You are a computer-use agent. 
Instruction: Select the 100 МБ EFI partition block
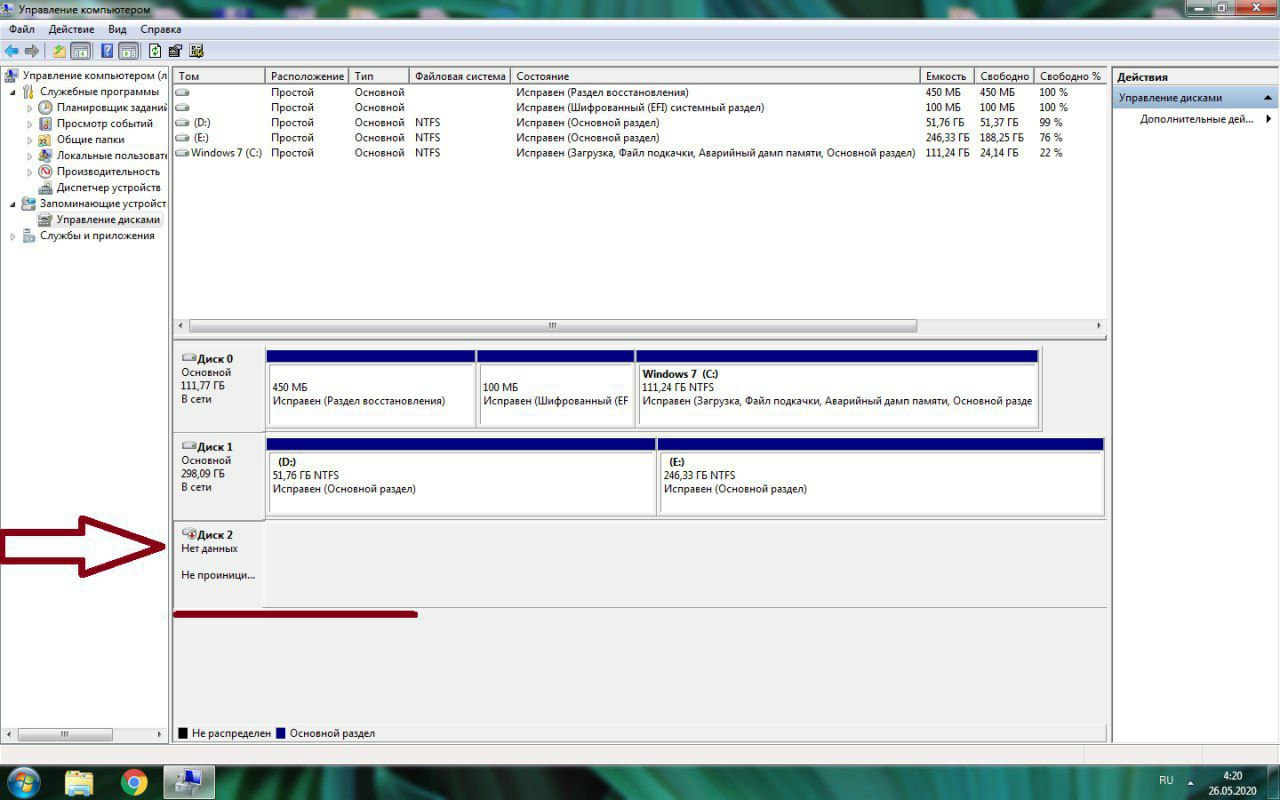click(556, 388)
